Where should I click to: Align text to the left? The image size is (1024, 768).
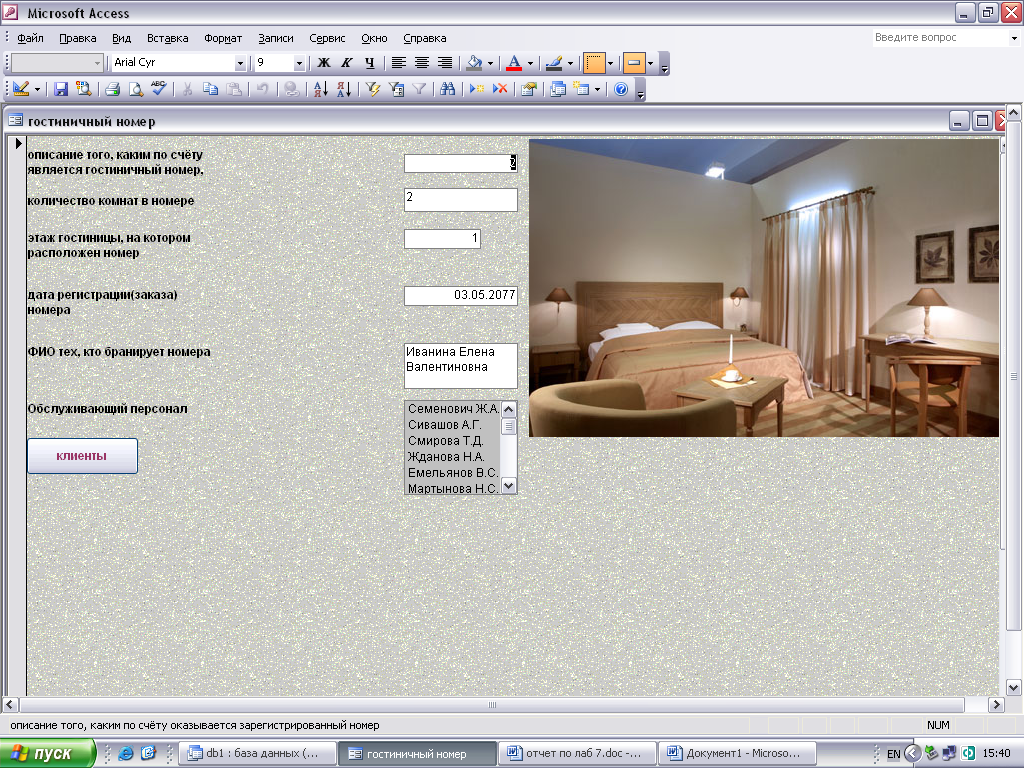pyautogui.click(x=398, y=63)
